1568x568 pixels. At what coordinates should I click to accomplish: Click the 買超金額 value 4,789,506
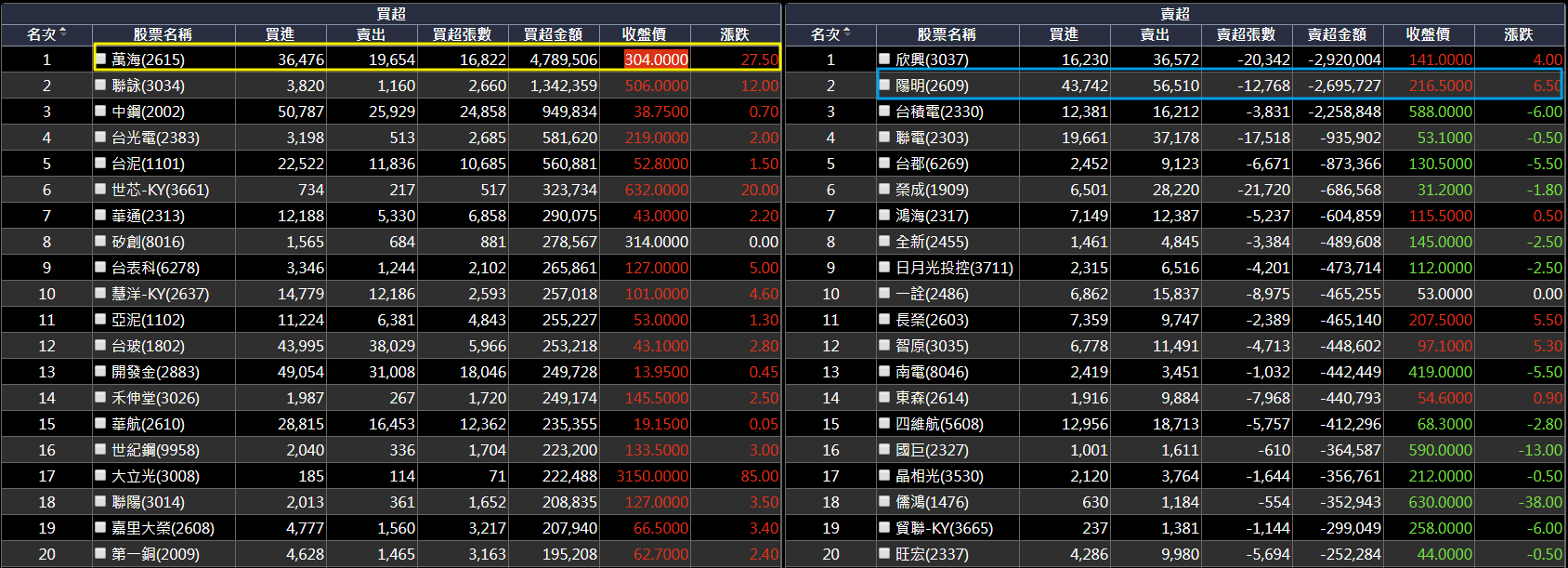(x=564, y=59)
